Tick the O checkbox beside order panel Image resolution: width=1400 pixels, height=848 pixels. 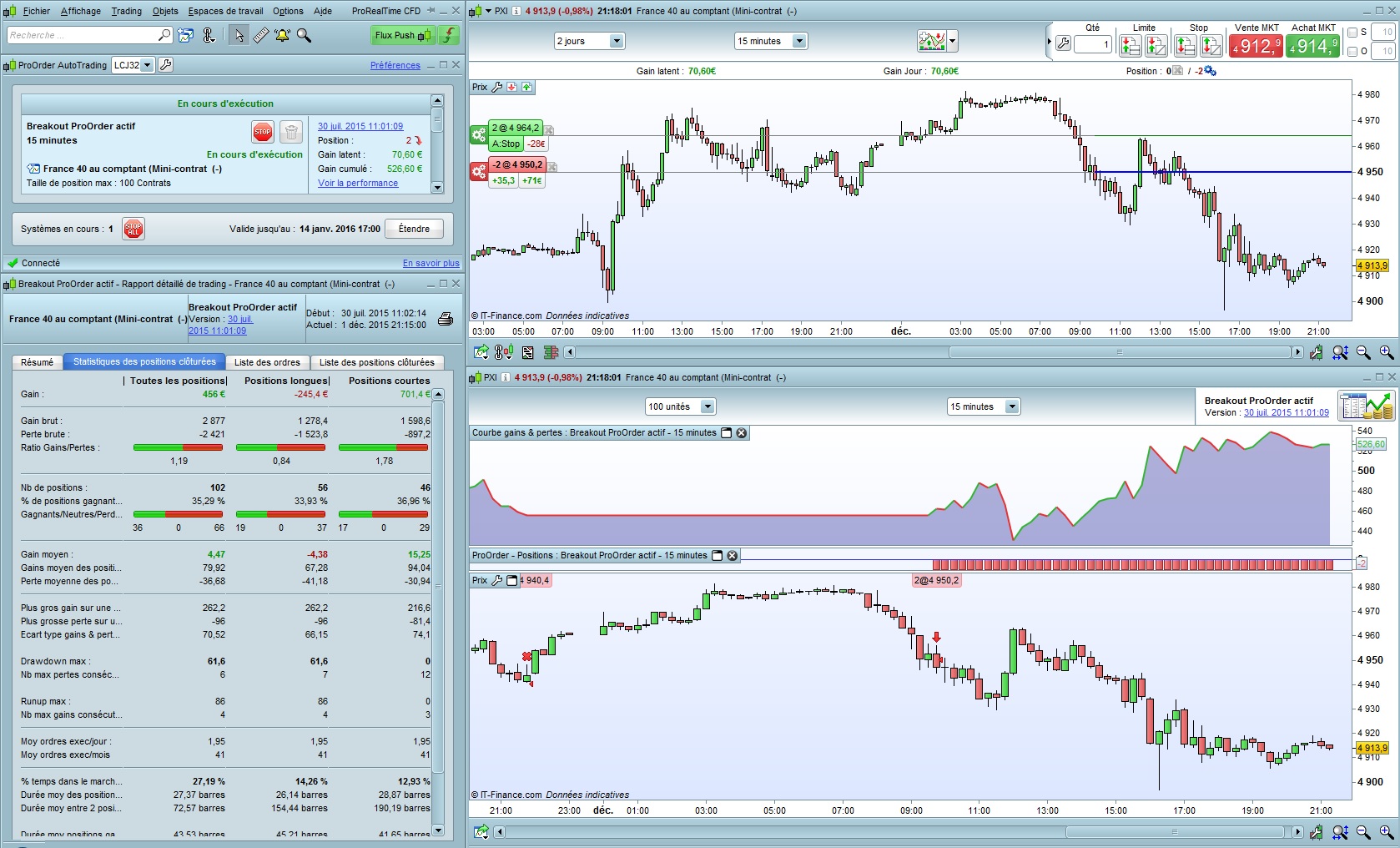point(1352,52)
